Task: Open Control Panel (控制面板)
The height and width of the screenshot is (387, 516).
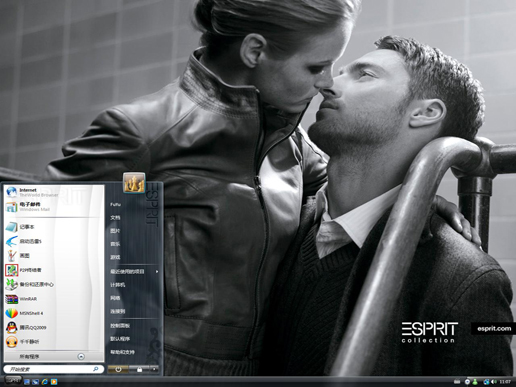Action: pyautogui.click(x=120, y=326)
